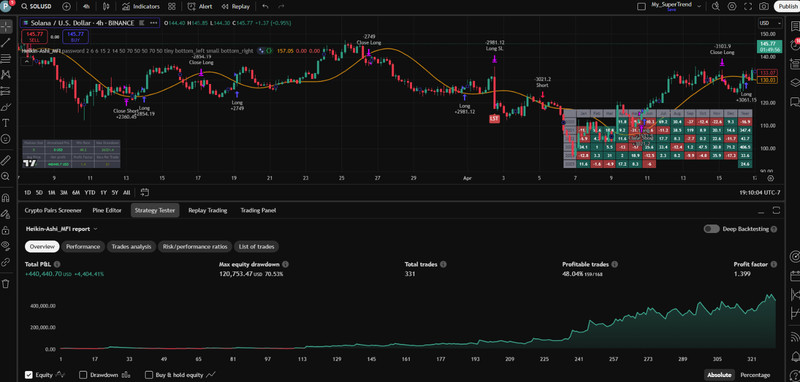Select the List of trades tab
The height and width of the screenshot is (382, 800).
point(257,247)
